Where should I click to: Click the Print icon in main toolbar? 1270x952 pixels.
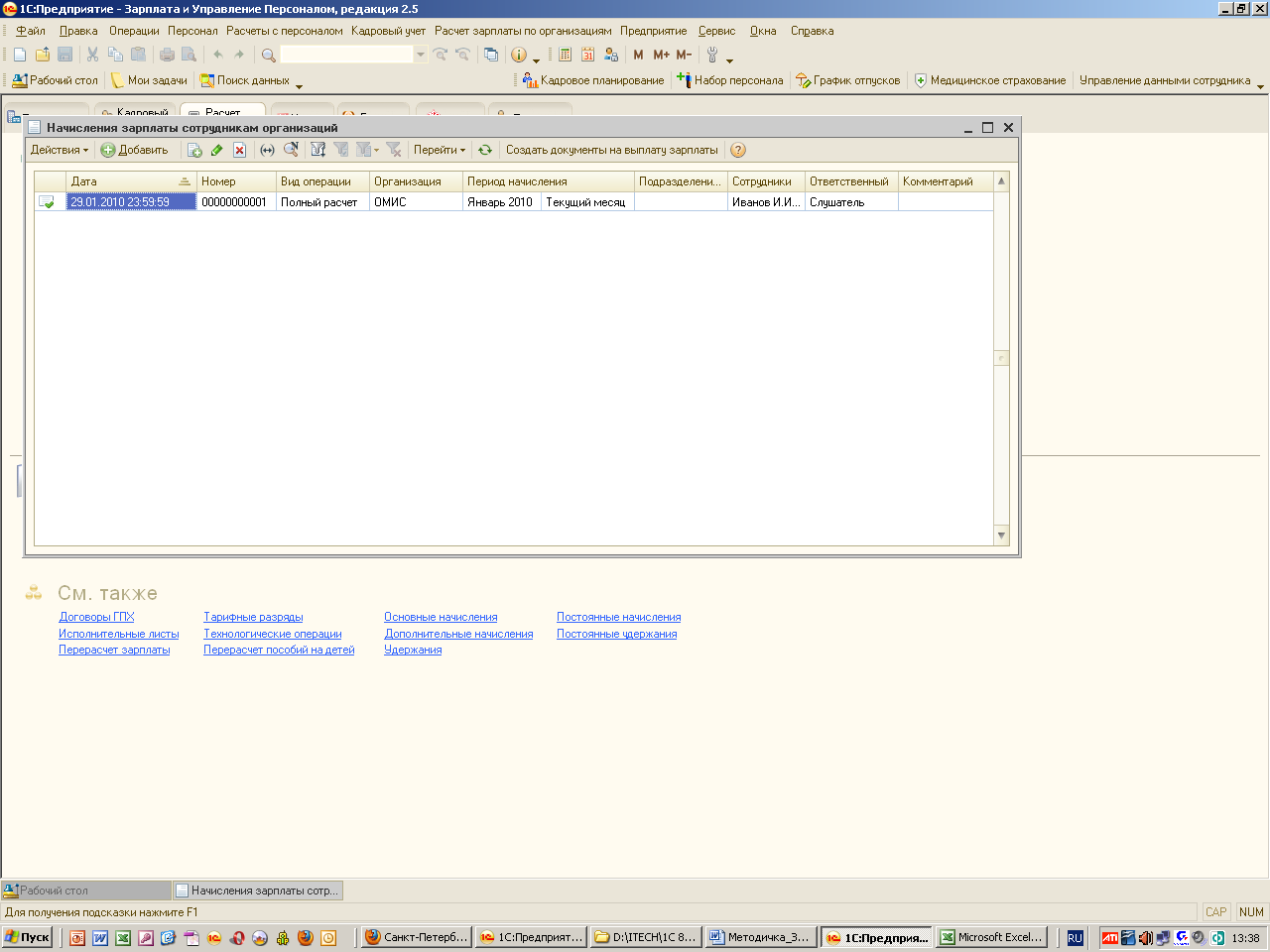coord(167,55)
